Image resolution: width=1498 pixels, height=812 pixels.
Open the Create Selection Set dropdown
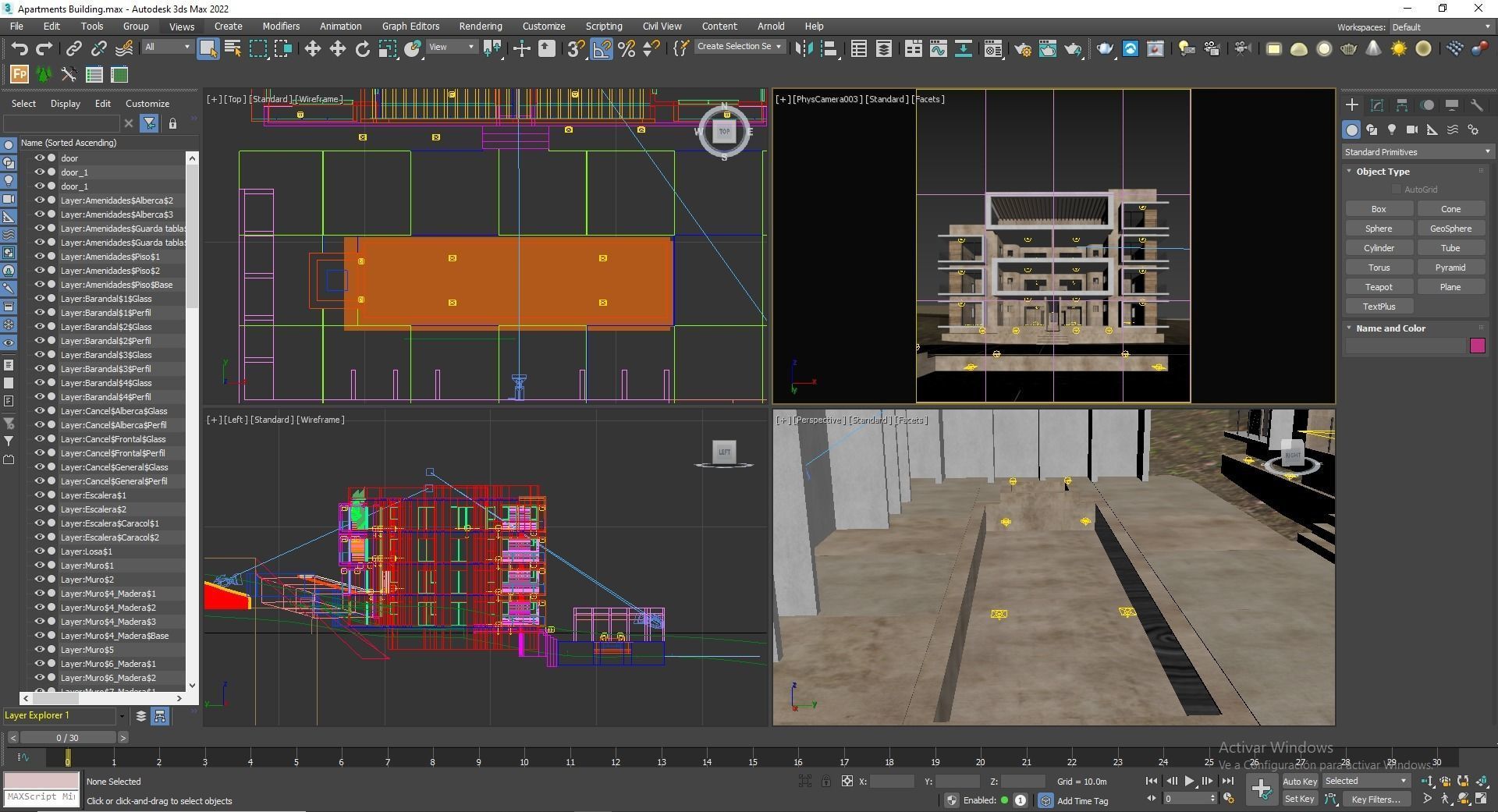point(739,47)
